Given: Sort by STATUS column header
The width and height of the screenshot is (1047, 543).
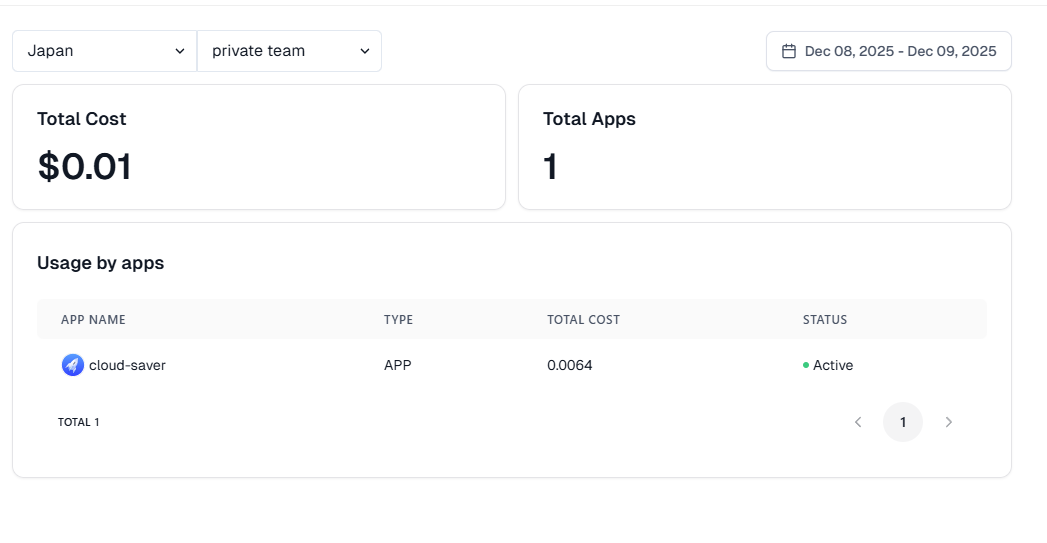Looking at the screenshot, I should (824, 320).
